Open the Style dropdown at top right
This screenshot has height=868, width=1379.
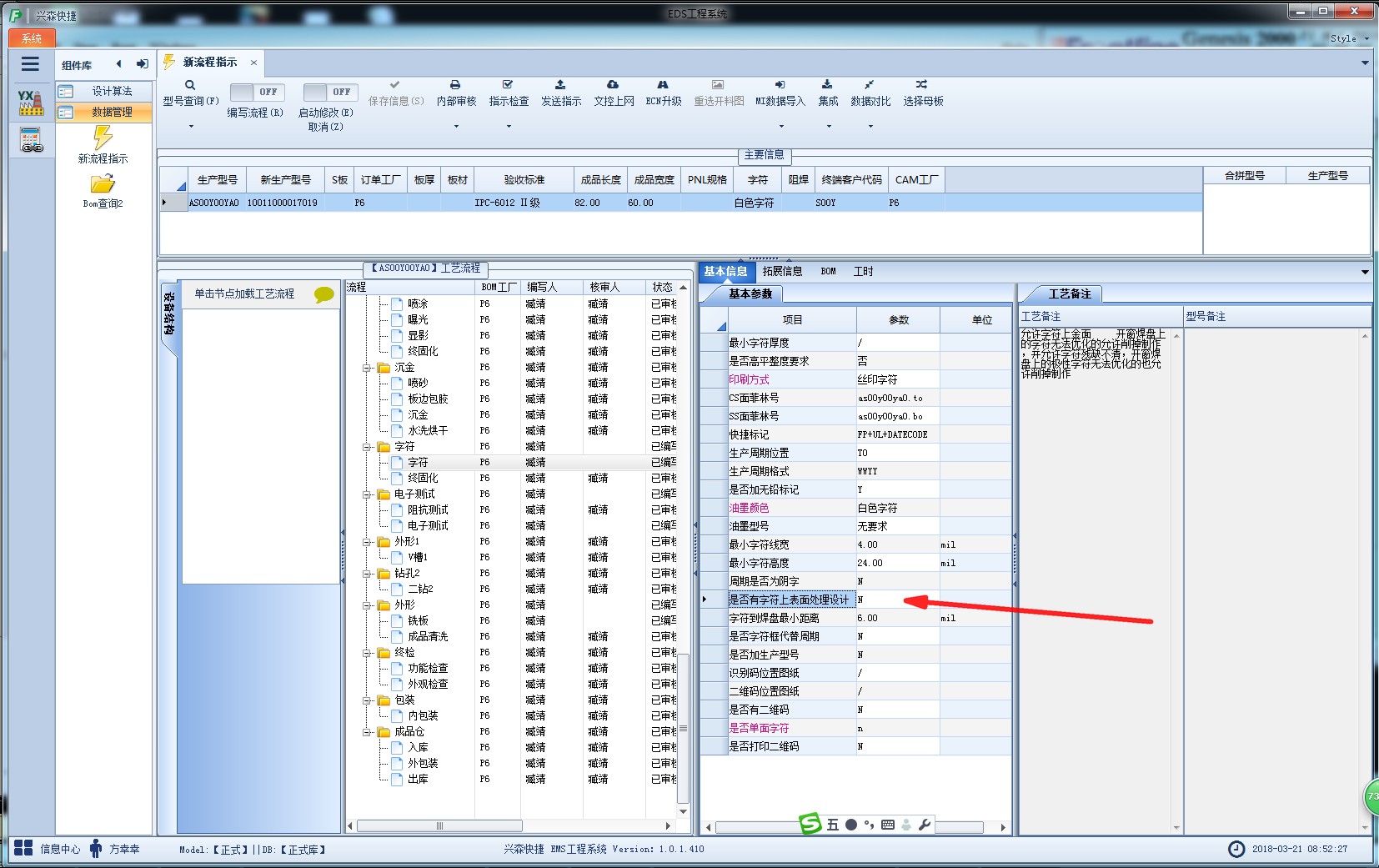(1349, 38)
